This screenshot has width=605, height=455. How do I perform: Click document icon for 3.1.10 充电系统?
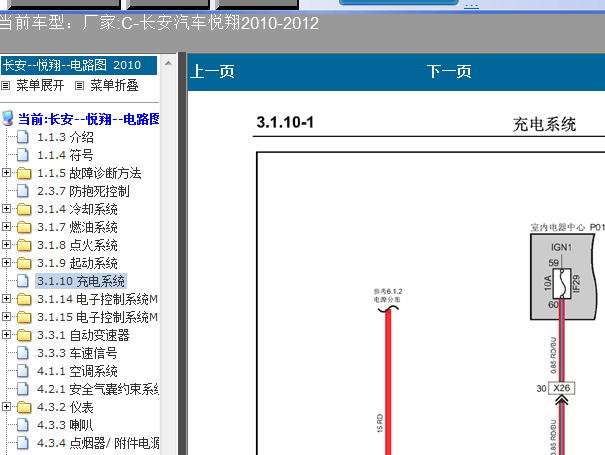point(23,281)
